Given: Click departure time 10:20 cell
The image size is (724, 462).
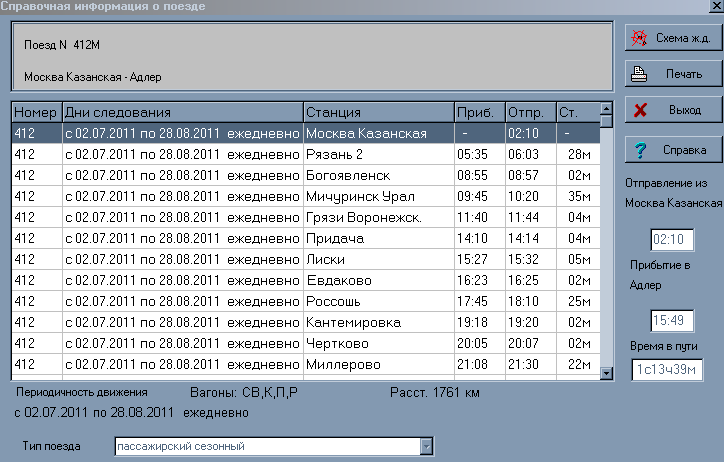Looking at the screenshot, I should pyautogui.click(x=531, y=196).
